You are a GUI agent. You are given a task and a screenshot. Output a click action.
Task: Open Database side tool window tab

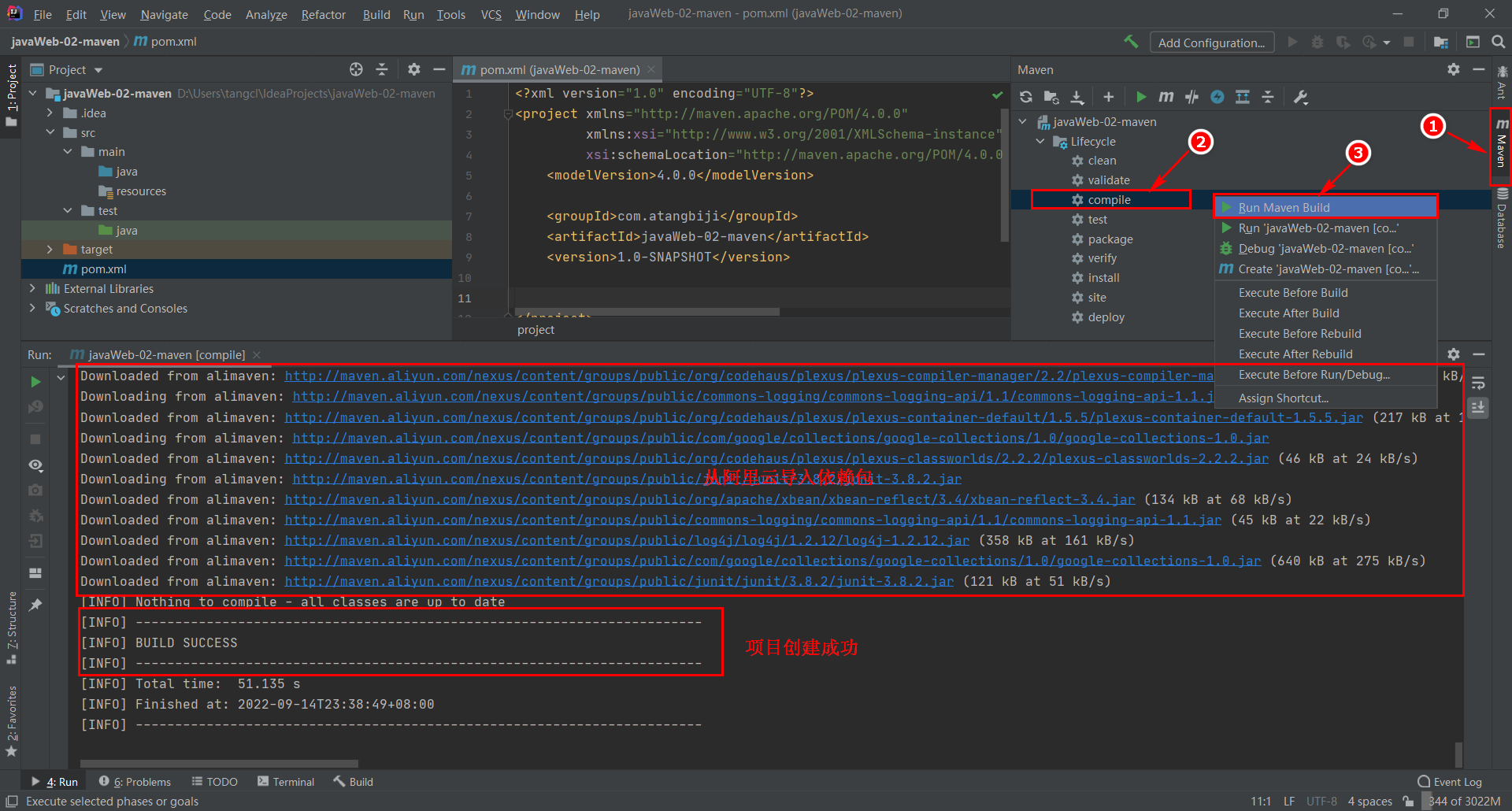coord(1502,220)
